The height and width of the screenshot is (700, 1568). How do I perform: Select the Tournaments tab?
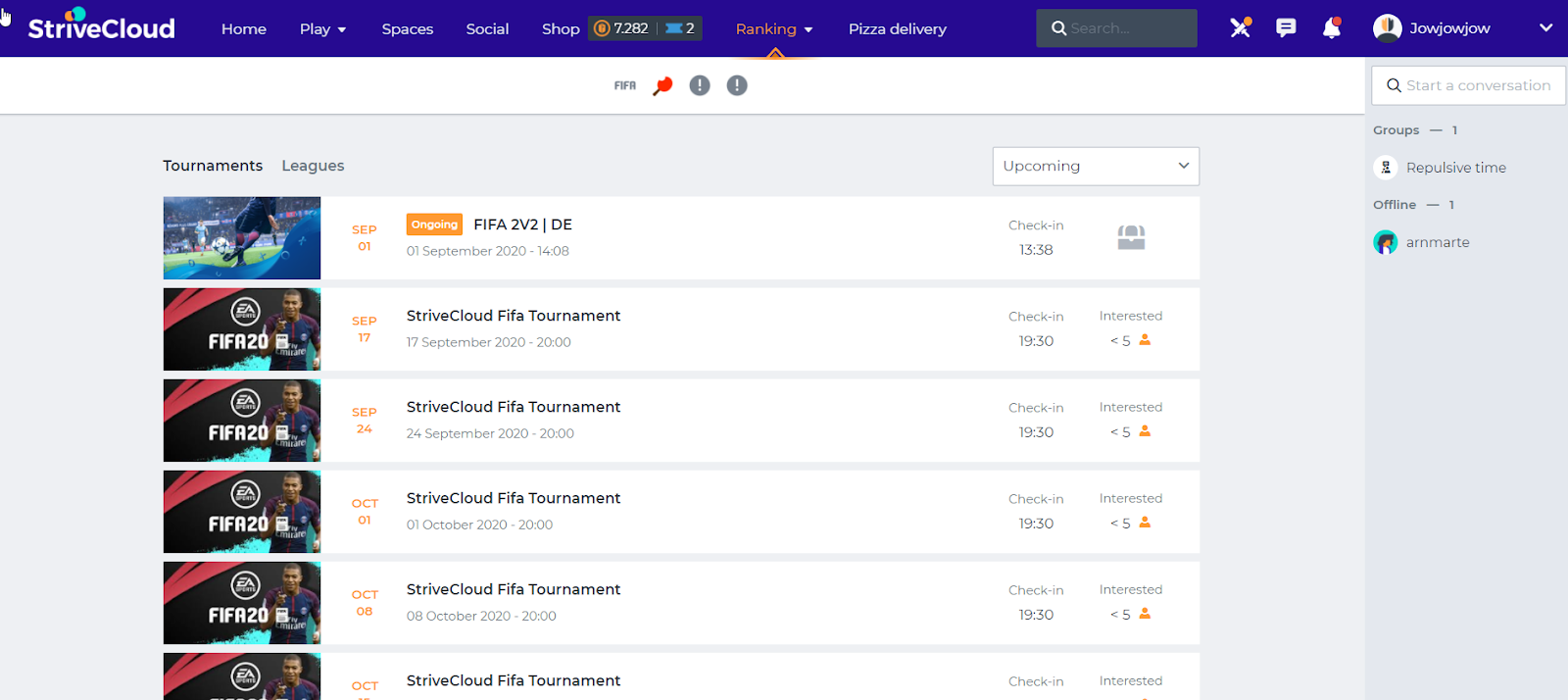point(213,166)
